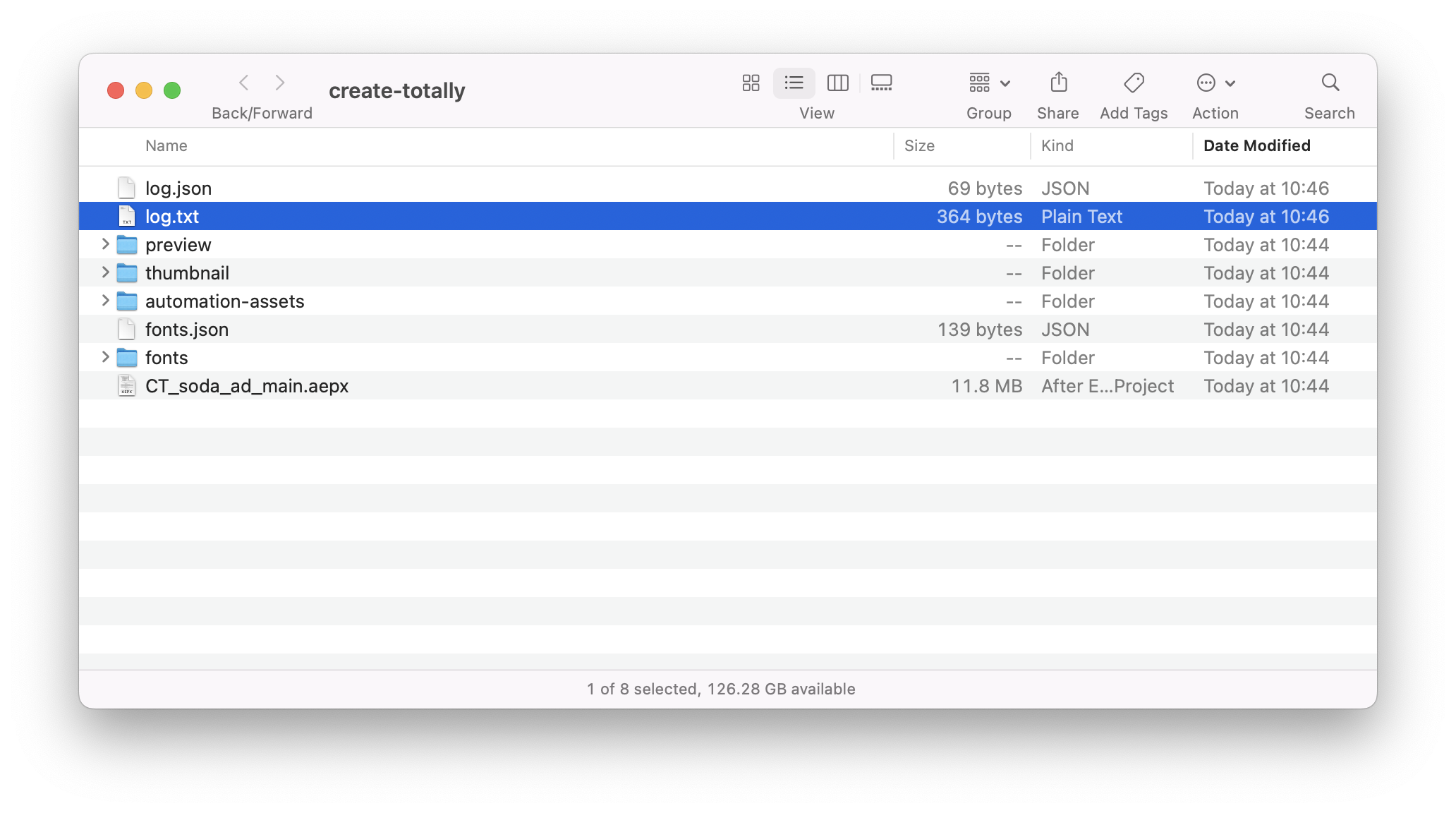The image size is (1456, 813).
Task: Select file name log.txt
Action: click(x=172, y=217)
